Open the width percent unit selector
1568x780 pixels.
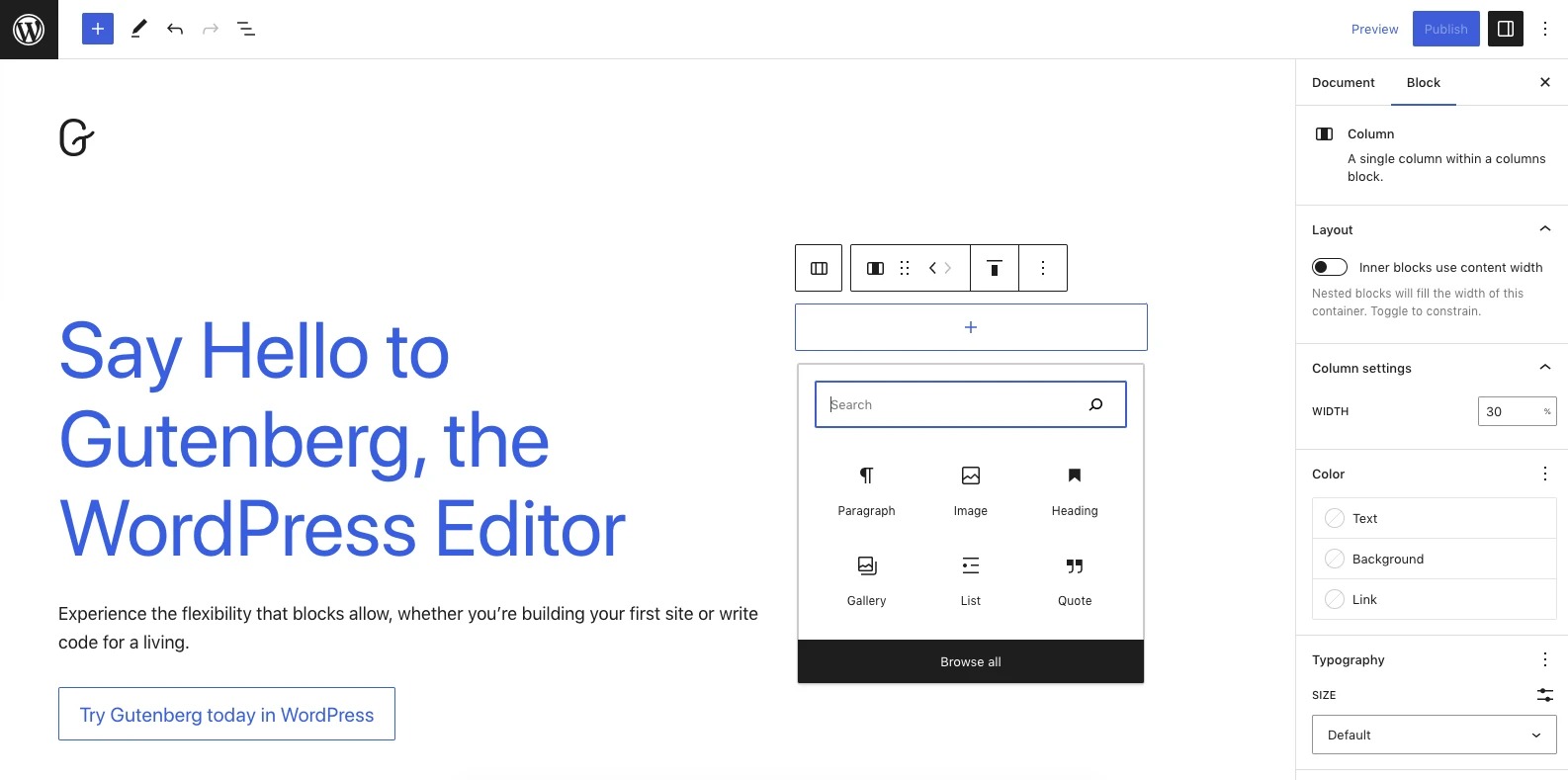tap(1547, 411)
